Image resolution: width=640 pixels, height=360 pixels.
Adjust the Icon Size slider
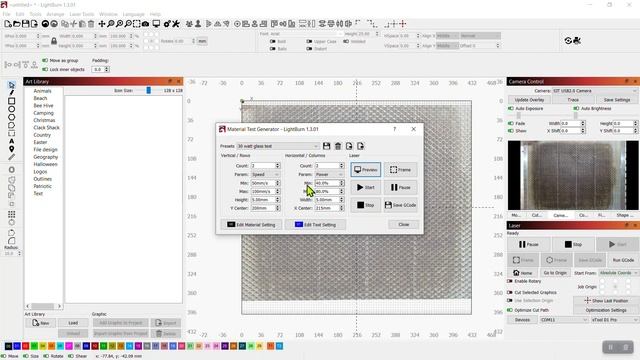click(x=149, y=90)
